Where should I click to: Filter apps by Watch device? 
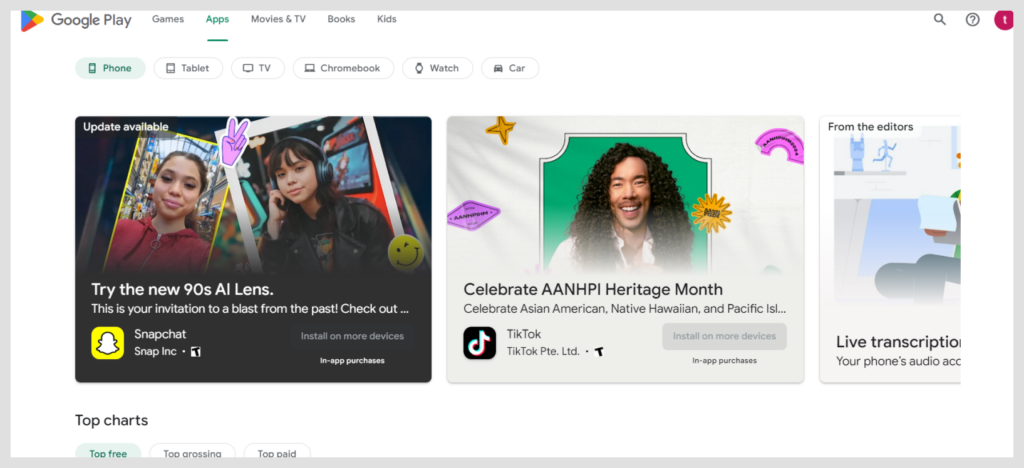coord(437,68)
